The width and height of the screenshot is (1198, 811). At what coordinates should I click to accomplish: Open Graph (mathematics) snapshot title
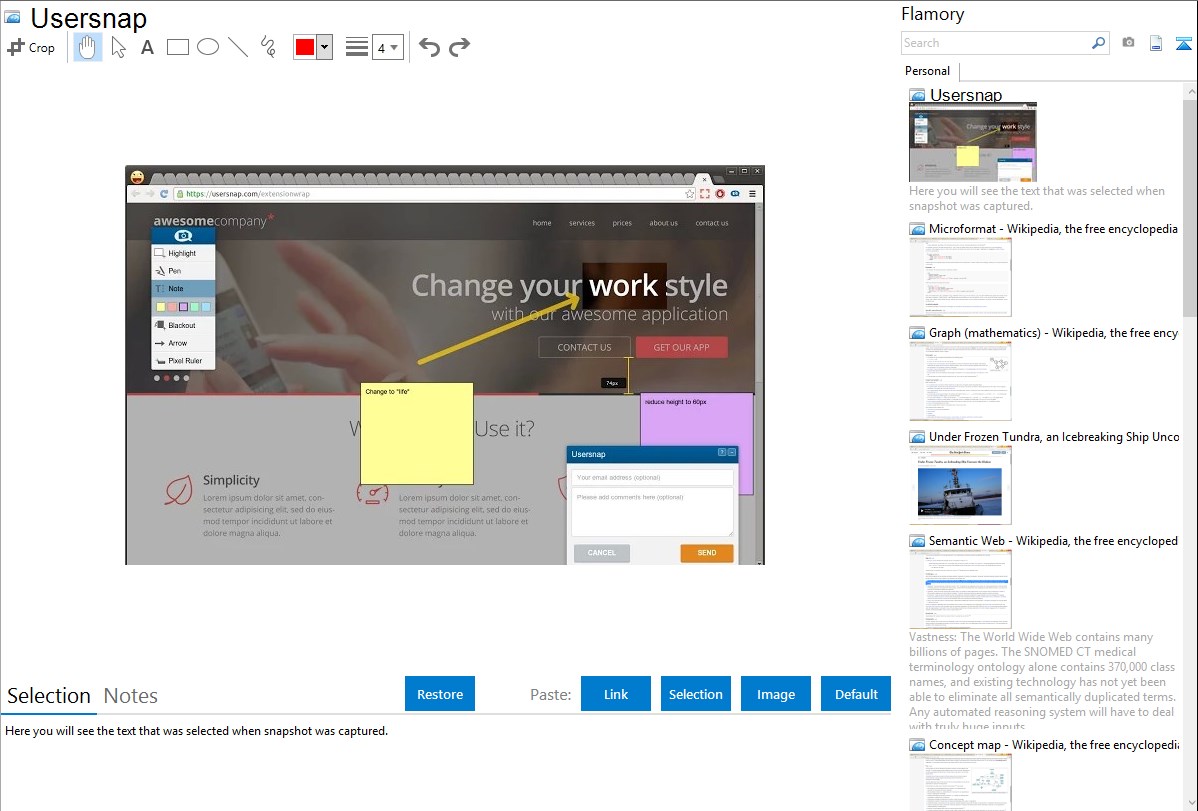1053,333
